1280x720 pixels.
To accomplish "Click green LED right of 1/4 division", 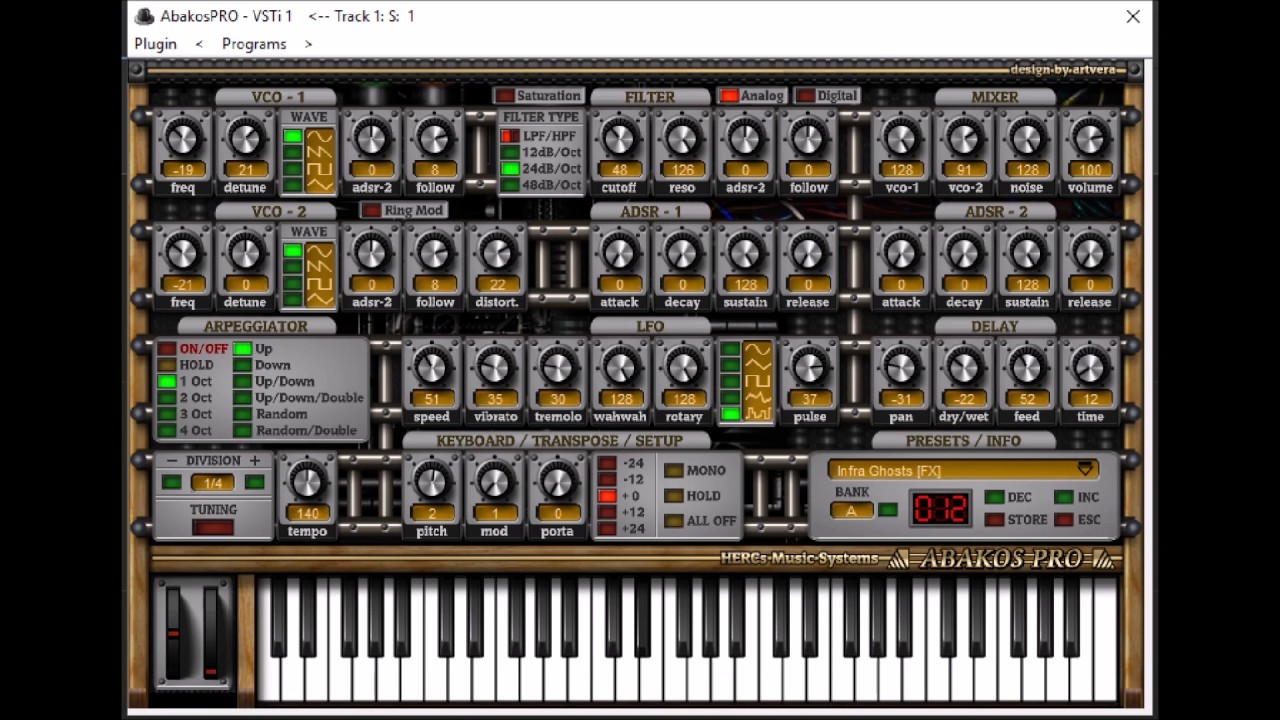I will [254, 483].
